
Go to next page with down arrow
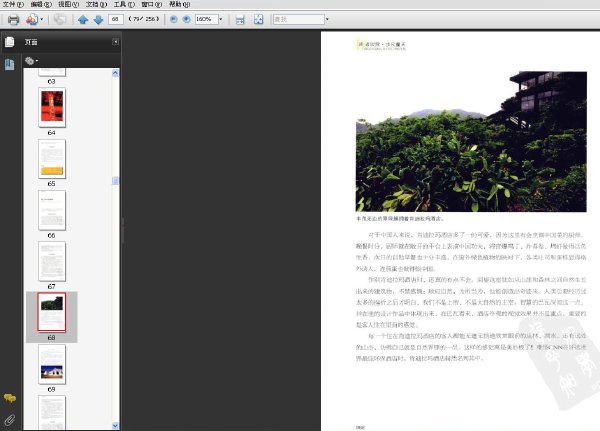(98, 20)
